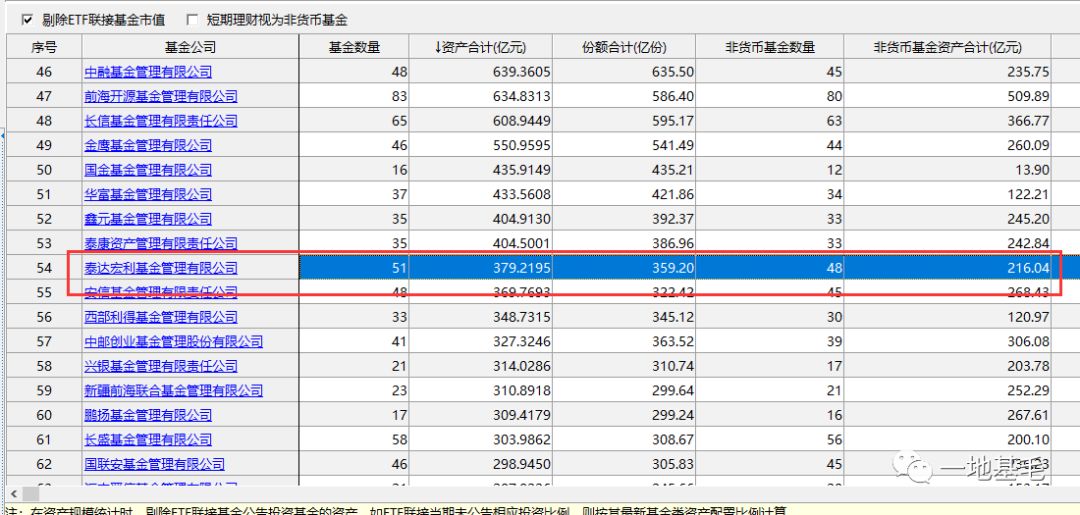The height and width of the screenshot is (515, 1080).
Task: Click share total cell 305.83
Action: (x=624, y=464)
